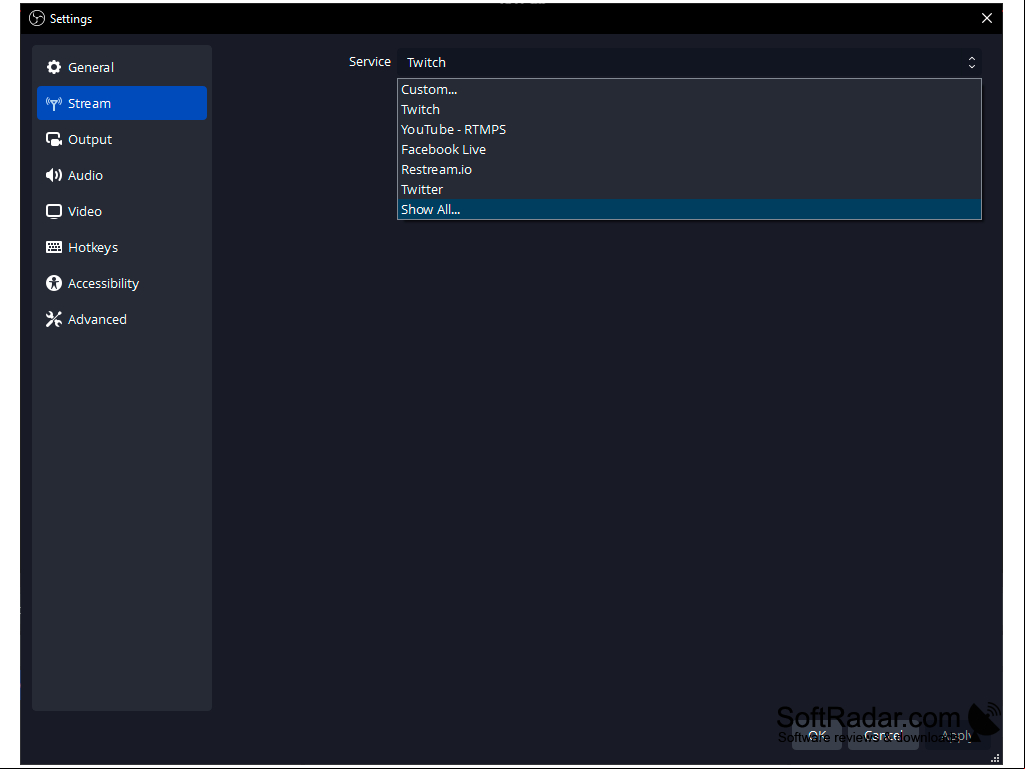
Task: Open the Advanced tools icon
Action: coord(54,319)
